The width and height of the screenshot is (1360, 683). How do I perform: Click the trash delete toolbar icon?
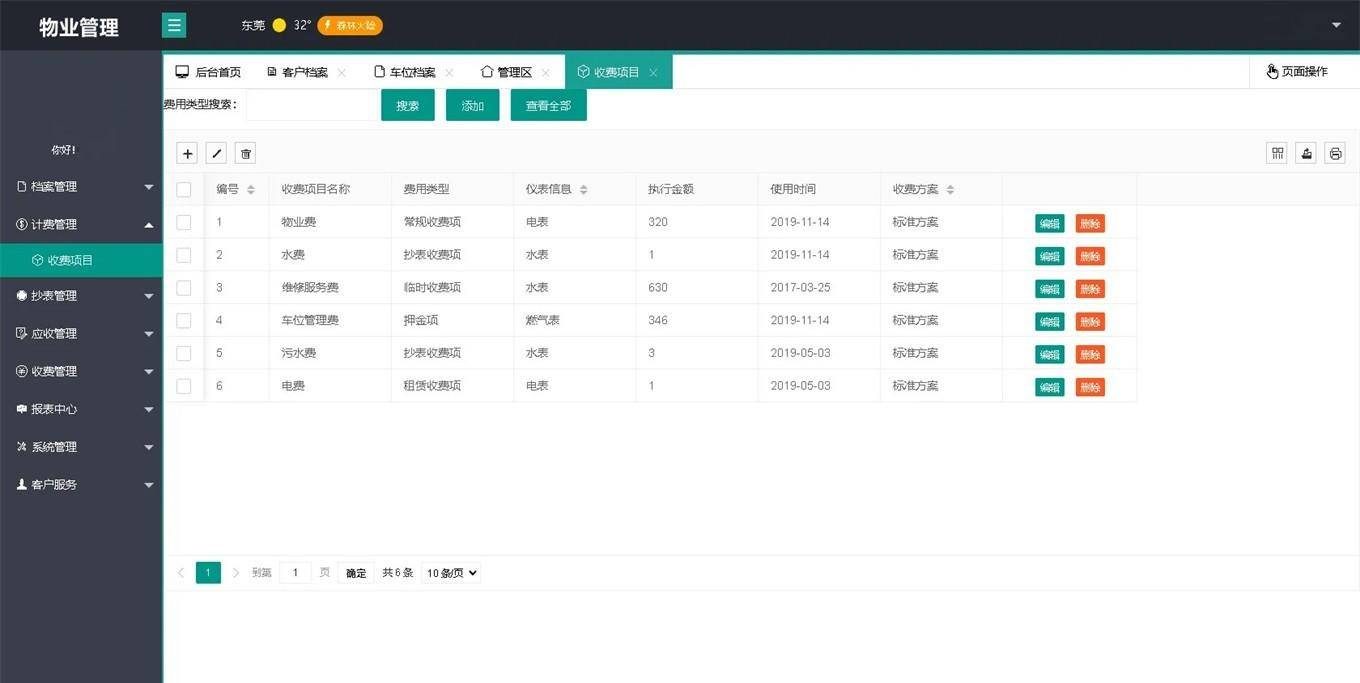coord(246,153)
